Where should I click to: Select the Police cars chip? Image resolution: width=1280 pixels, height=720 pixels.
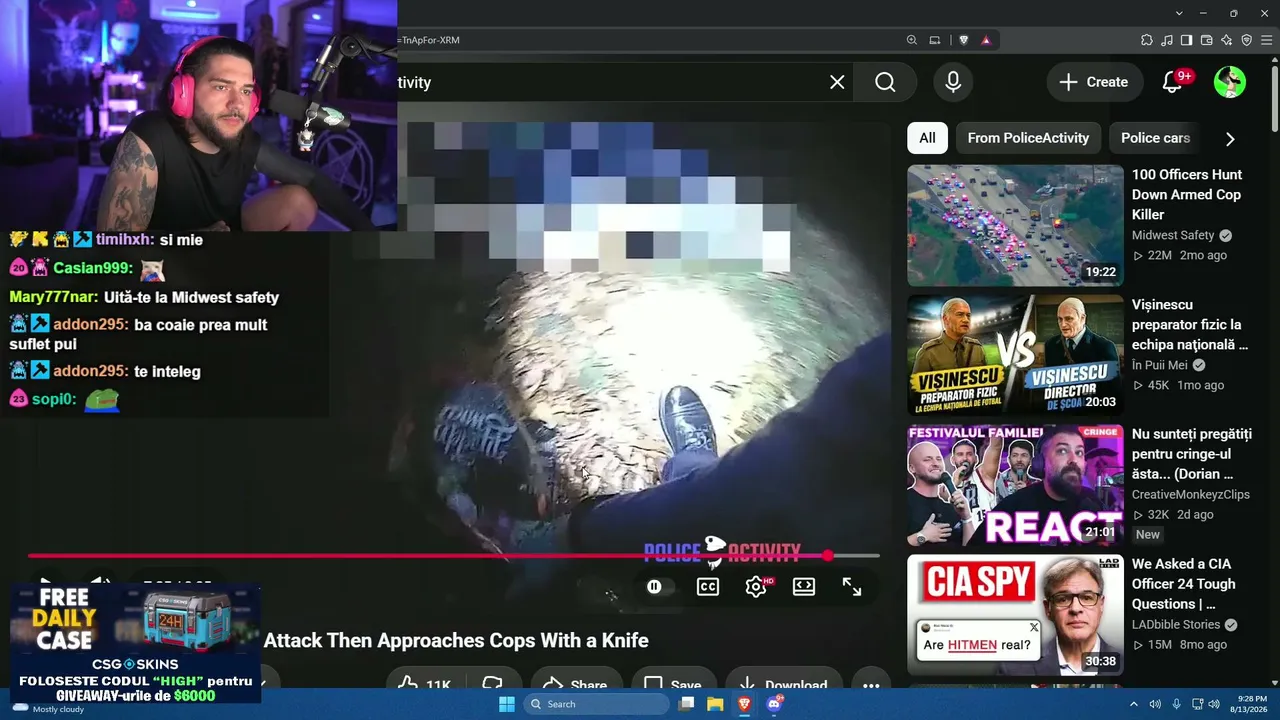coord(1155,138)
